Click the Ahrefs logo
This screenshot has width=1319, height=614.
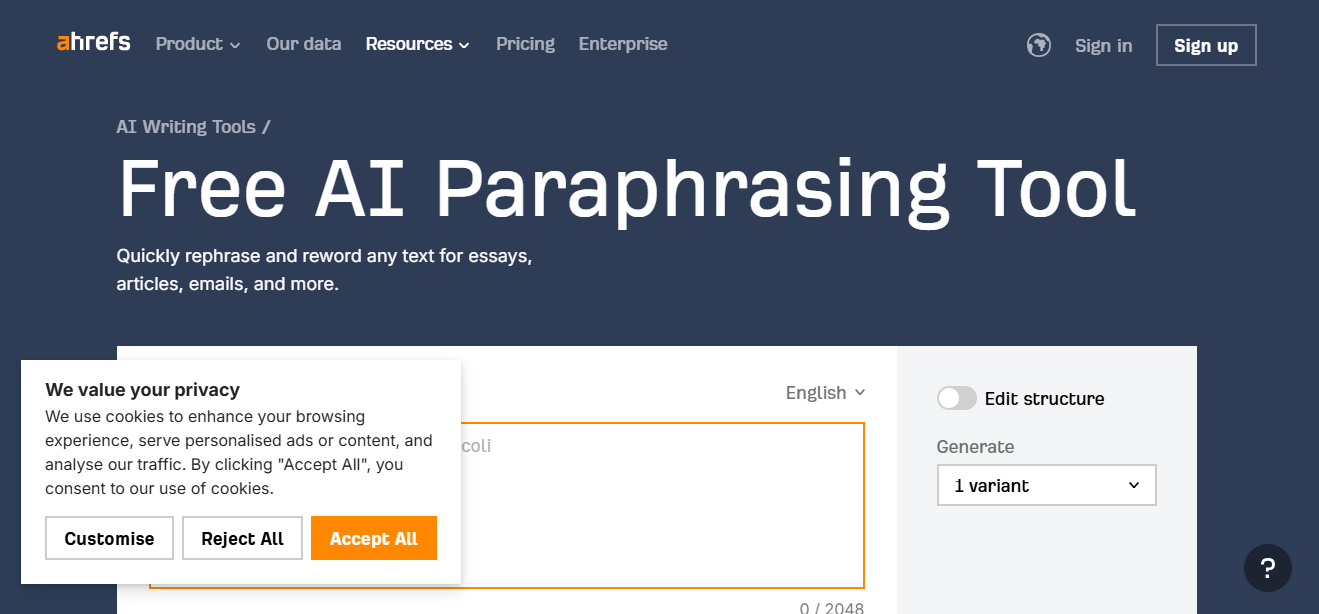[x=94, y=42]
